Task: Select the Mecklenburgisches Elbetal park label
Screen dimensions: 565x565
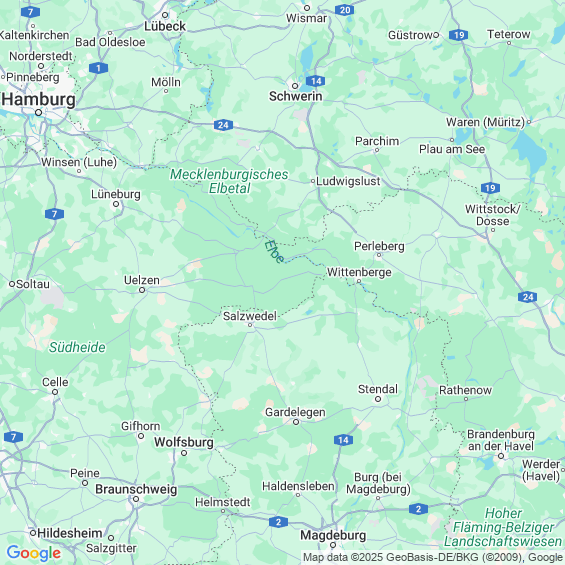Action: point(229,181)
